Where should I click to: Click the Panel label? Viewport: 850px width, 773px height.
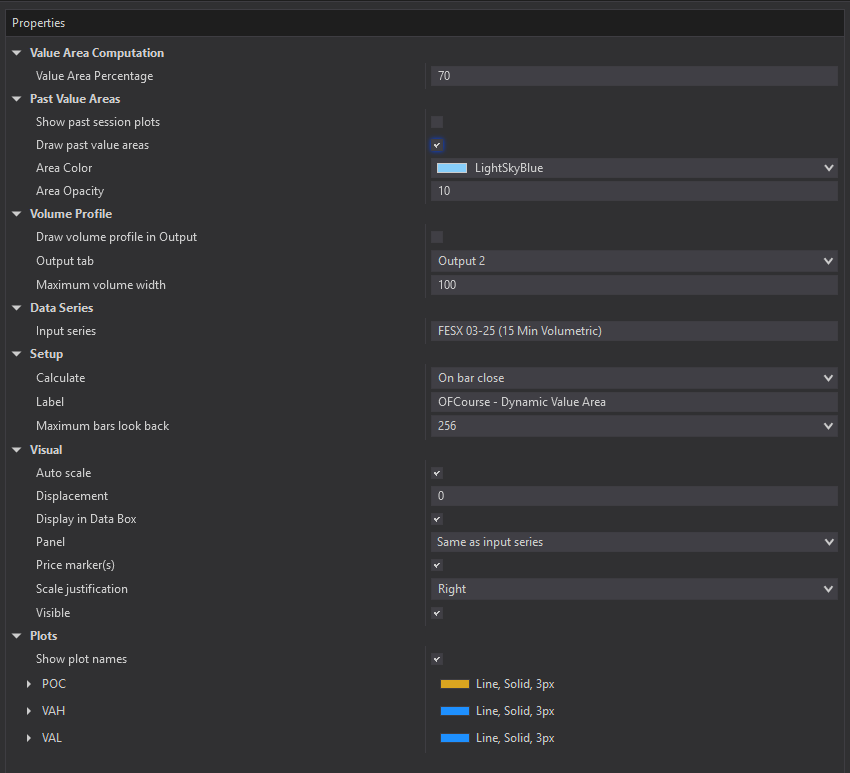point(50,542)
